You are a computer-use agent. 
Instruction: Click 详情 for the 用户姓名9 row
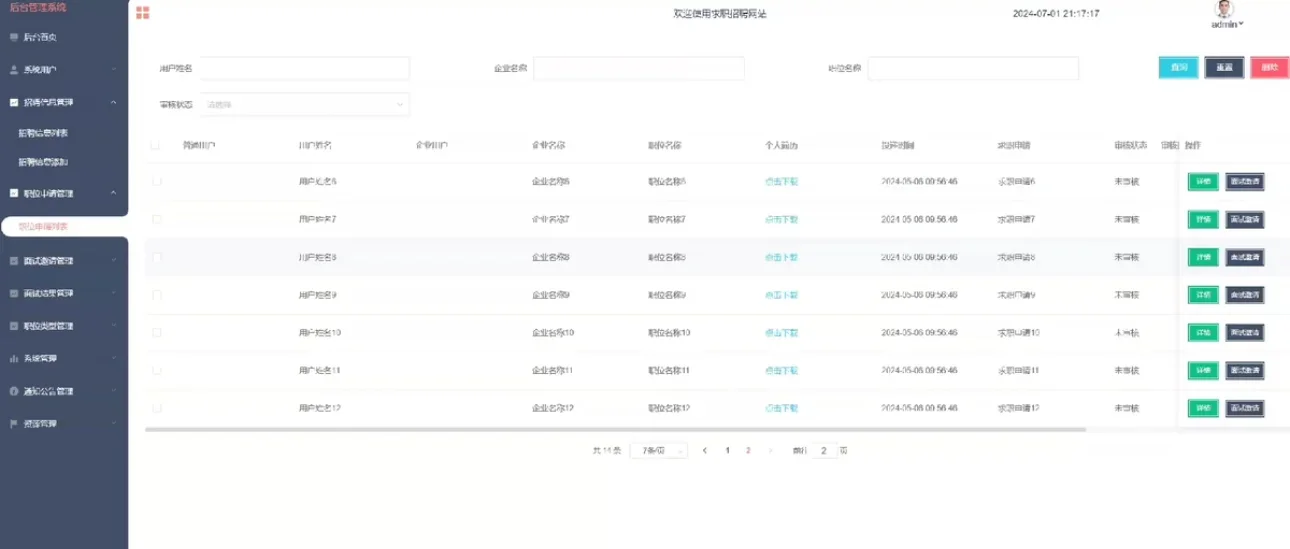[1203, 295]
